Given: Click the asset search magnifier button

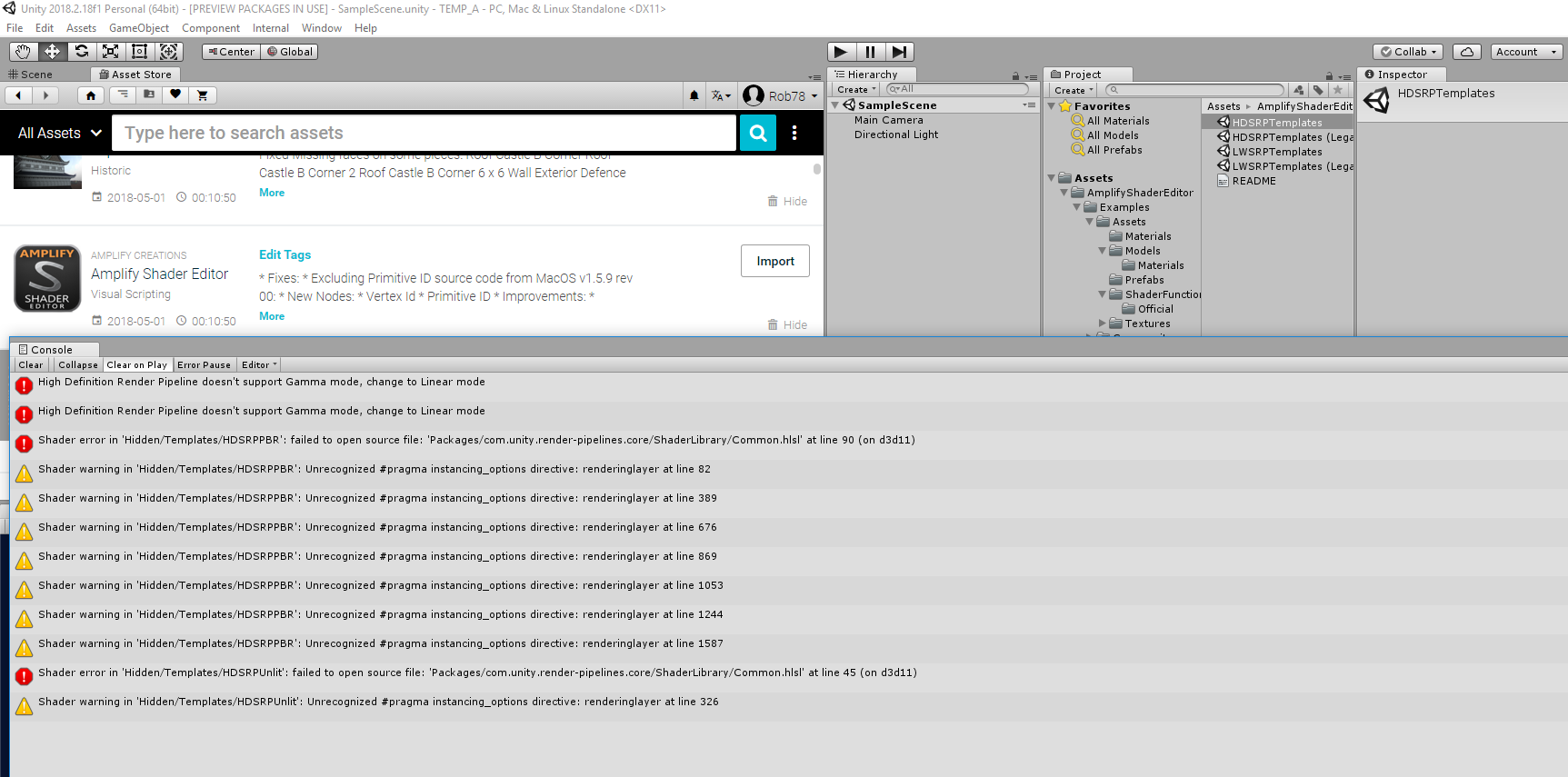Looking at the screenshot, I should 758,133.
